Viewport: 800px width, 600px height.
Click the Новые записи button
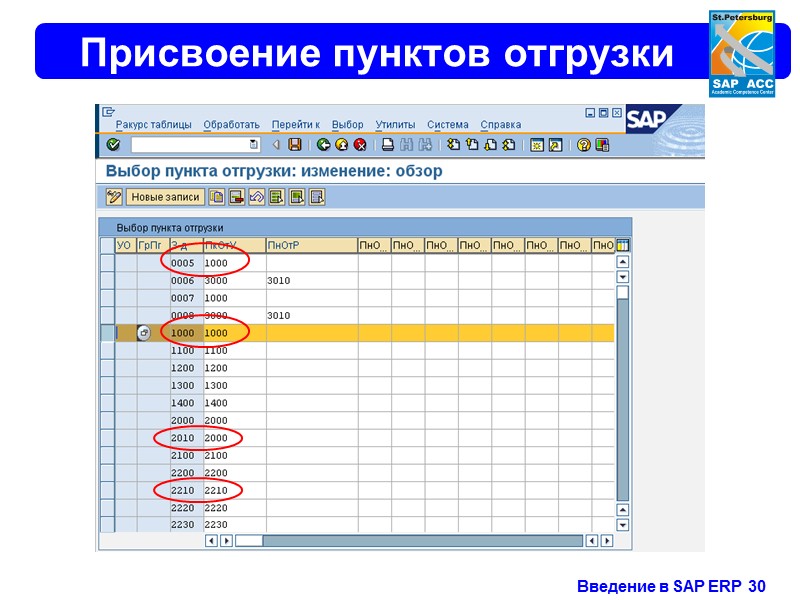[165, 197]
